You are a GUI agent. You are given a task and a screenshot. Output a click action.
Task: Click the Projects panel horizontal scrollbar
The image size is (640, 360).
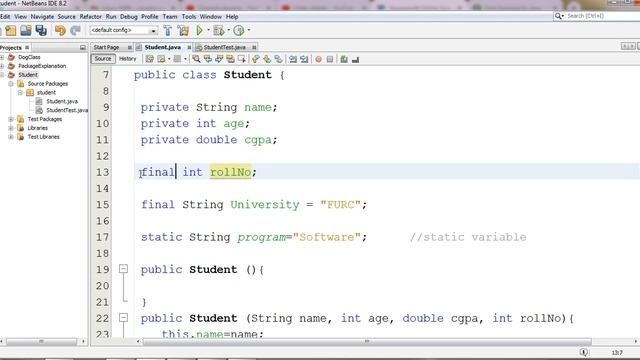point(41,341)
